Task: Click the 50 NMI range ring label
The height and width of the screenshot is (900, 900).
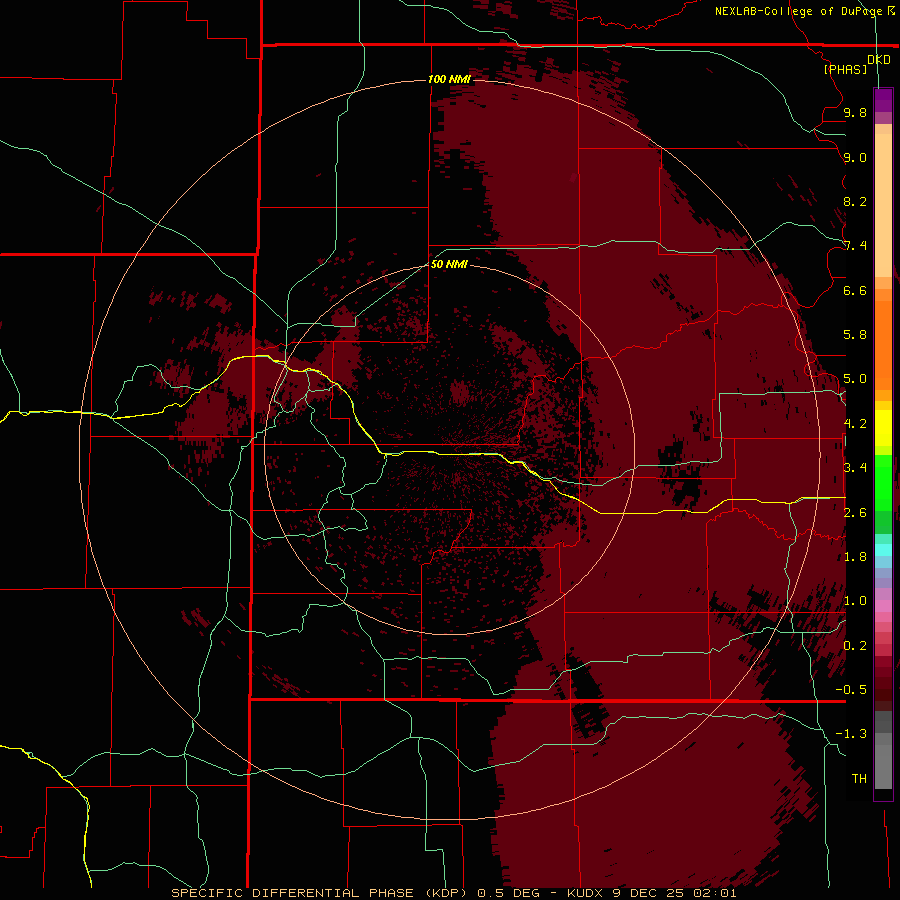Action: [449, 264]
